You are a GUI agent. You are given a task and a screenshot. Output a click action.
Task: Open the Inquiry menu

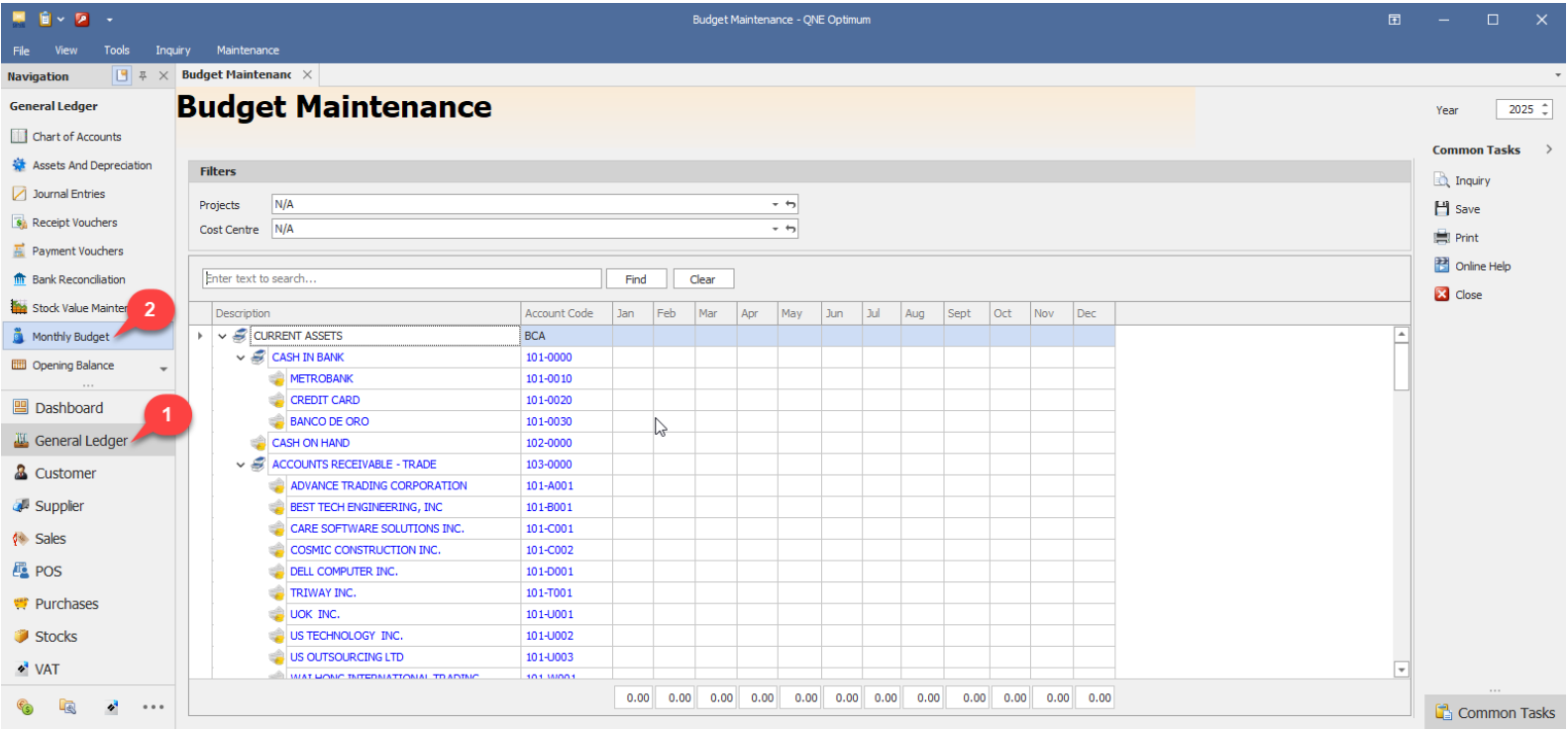tap(172, 51)
